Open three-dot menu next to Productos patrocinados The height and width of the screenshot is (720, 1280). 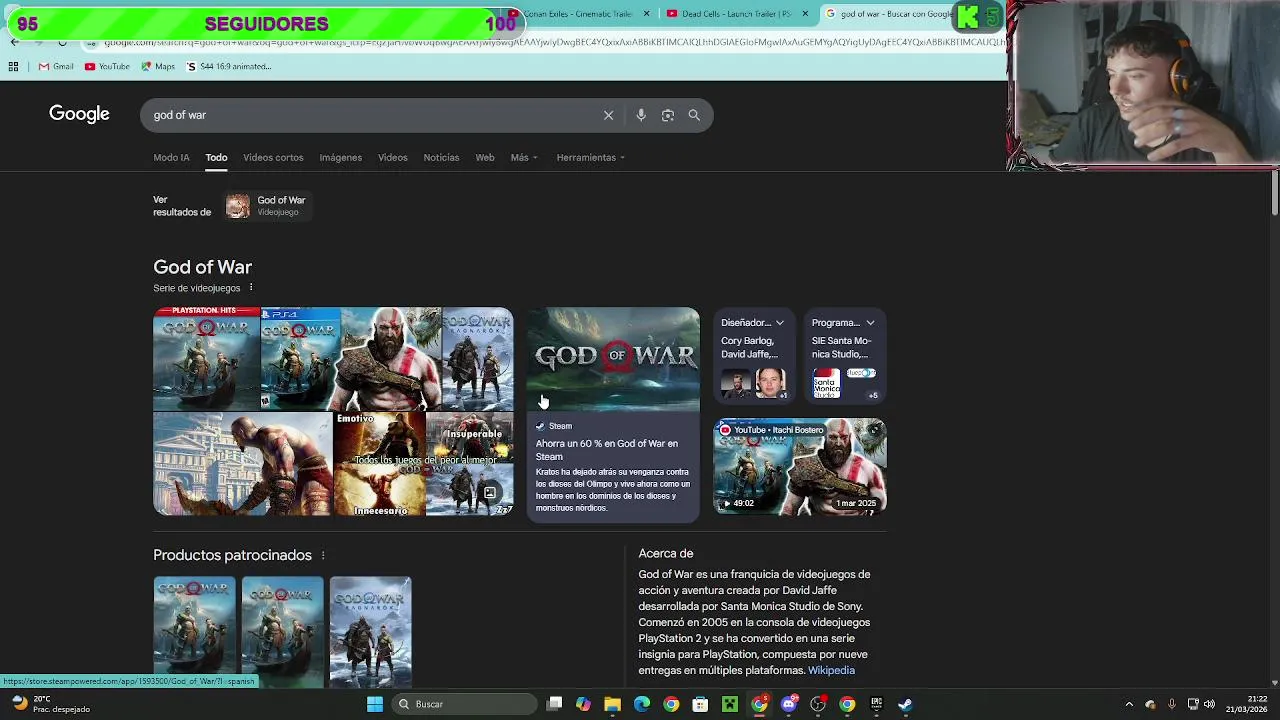pyautogui.click(x=323, y=555)
